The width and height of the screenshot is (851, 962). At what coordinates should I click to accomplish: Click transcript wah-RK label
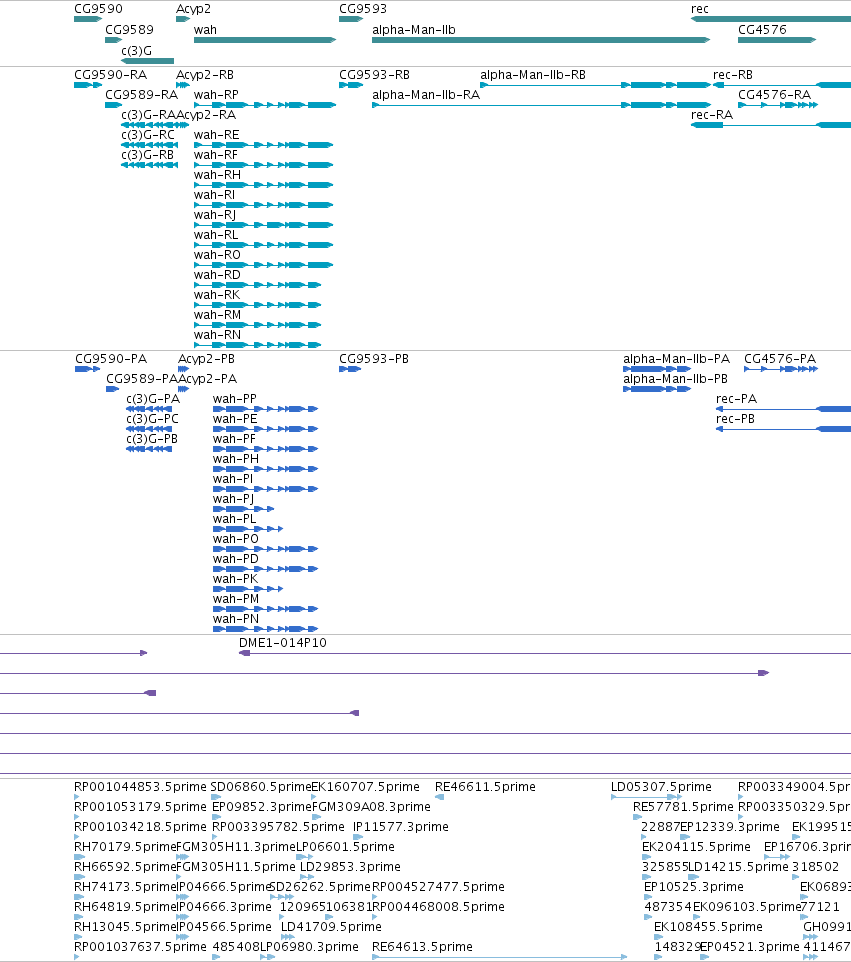tap(217, 295)
